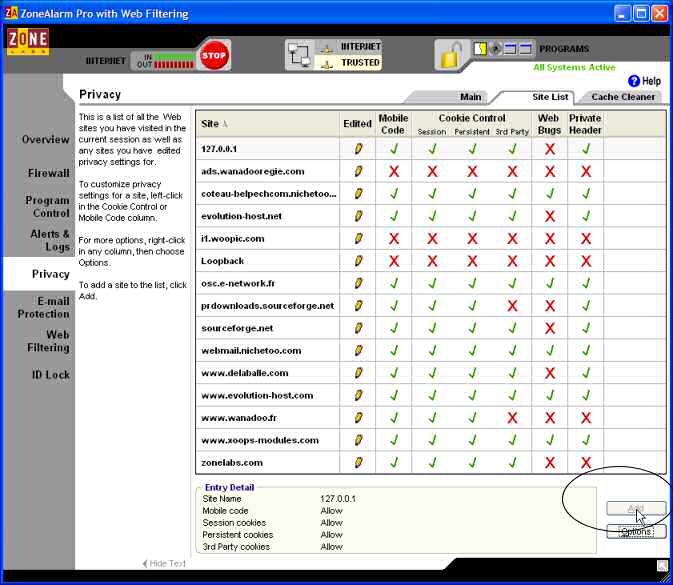Viewport: 673px width, 585px height.
Task: Select the coteau-belpechcom.nichetoo site row
Action: (x=430, y=194)
